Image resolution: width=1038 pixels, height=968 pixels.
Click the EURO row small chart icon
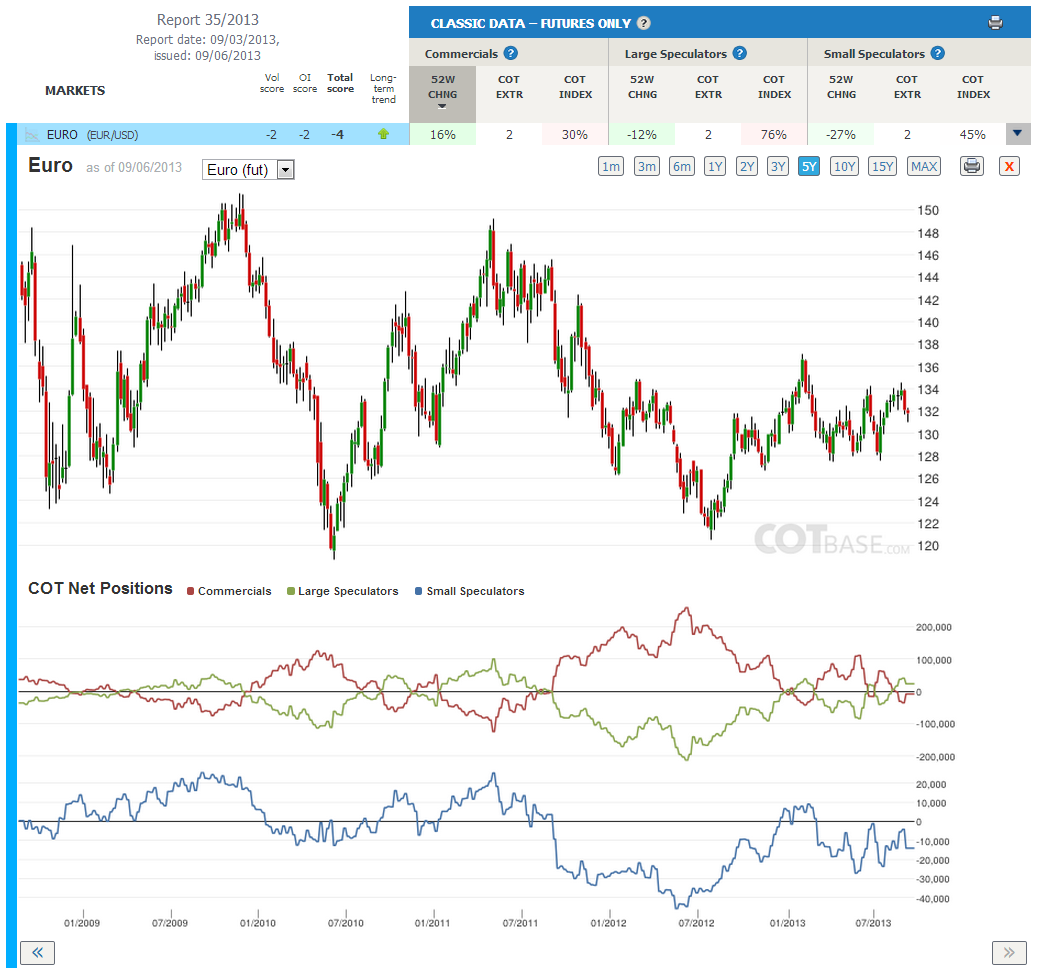pos(32,135)
